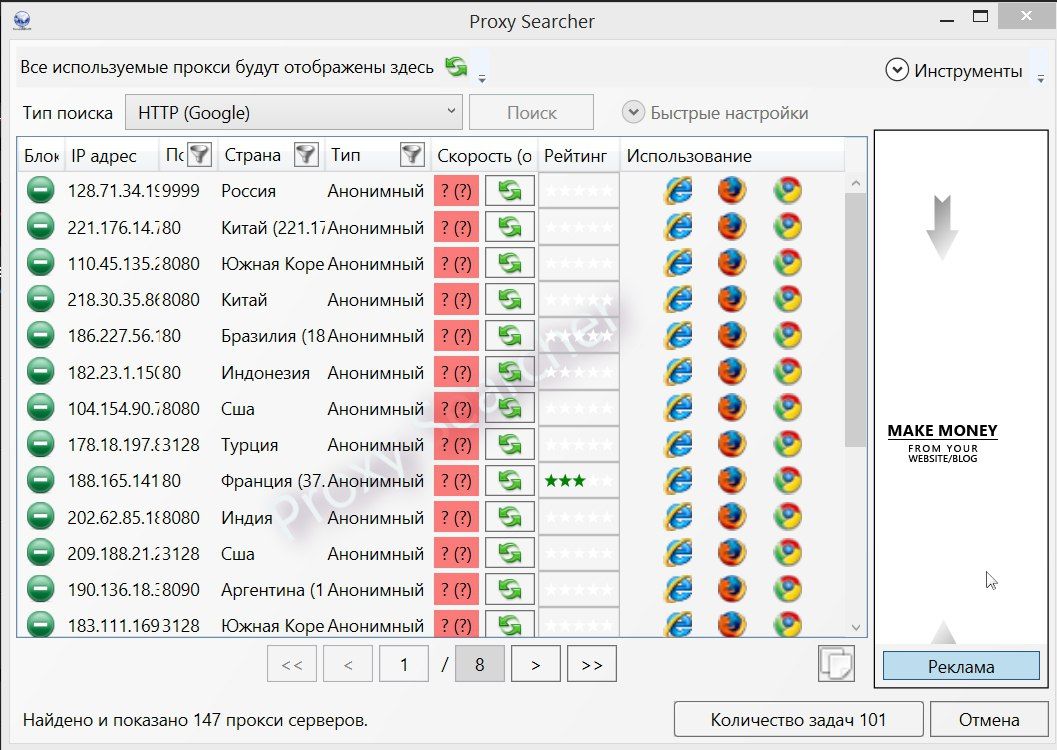Use Индонезия proxy in Chrome

787,372
